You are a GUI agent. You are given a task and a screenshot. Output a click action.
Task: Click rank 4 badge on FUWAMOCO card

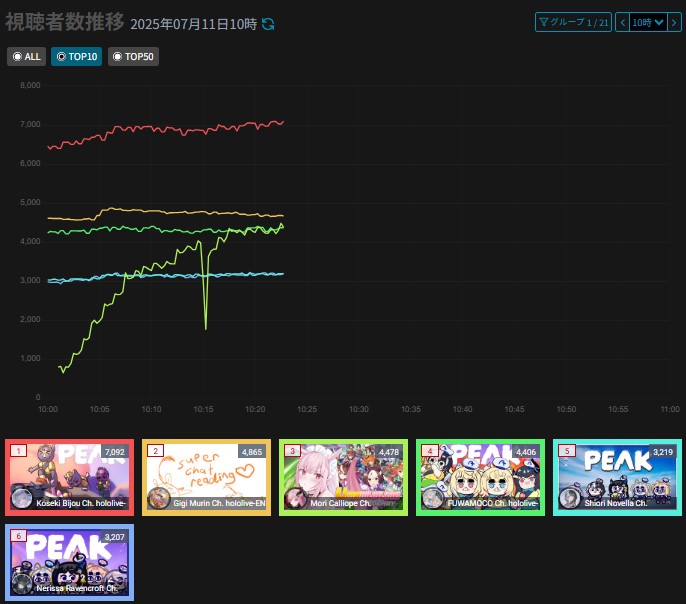click(429, 450)
